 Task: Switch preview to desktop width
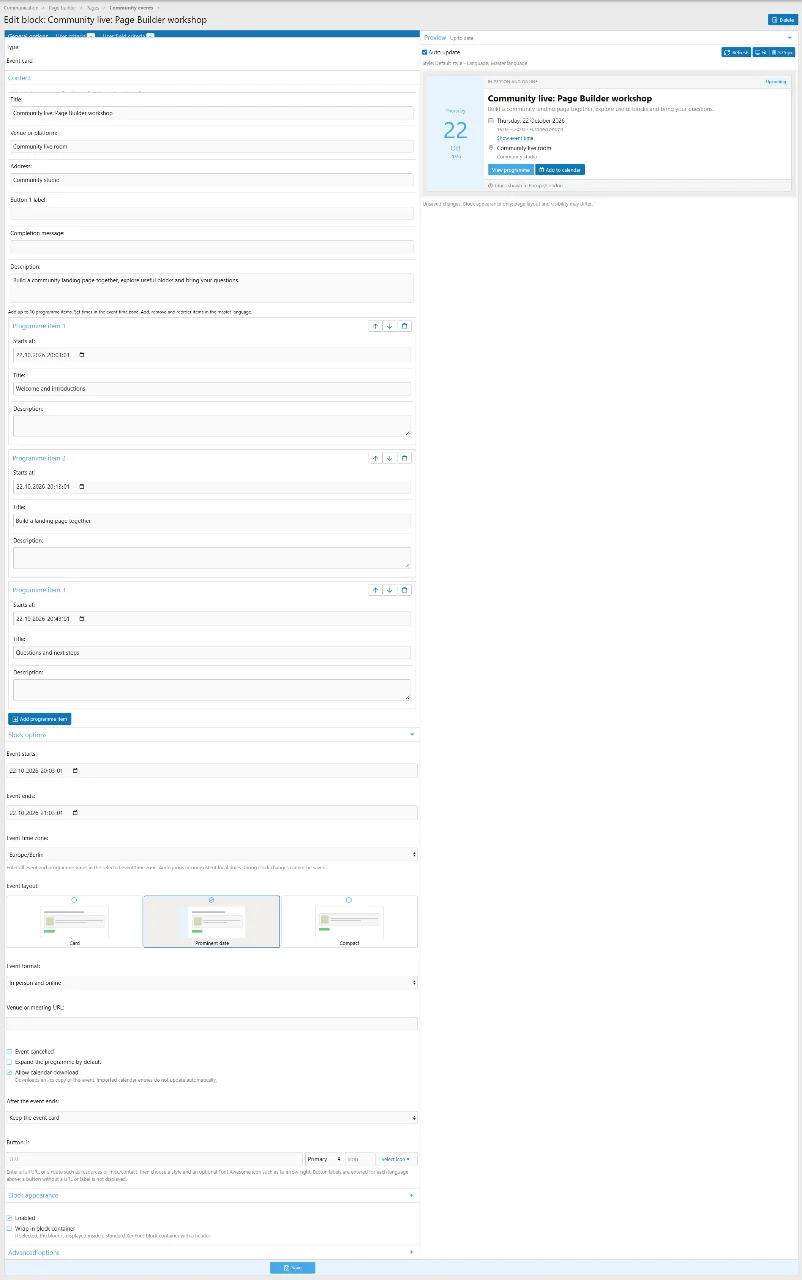tap(761, 52)
